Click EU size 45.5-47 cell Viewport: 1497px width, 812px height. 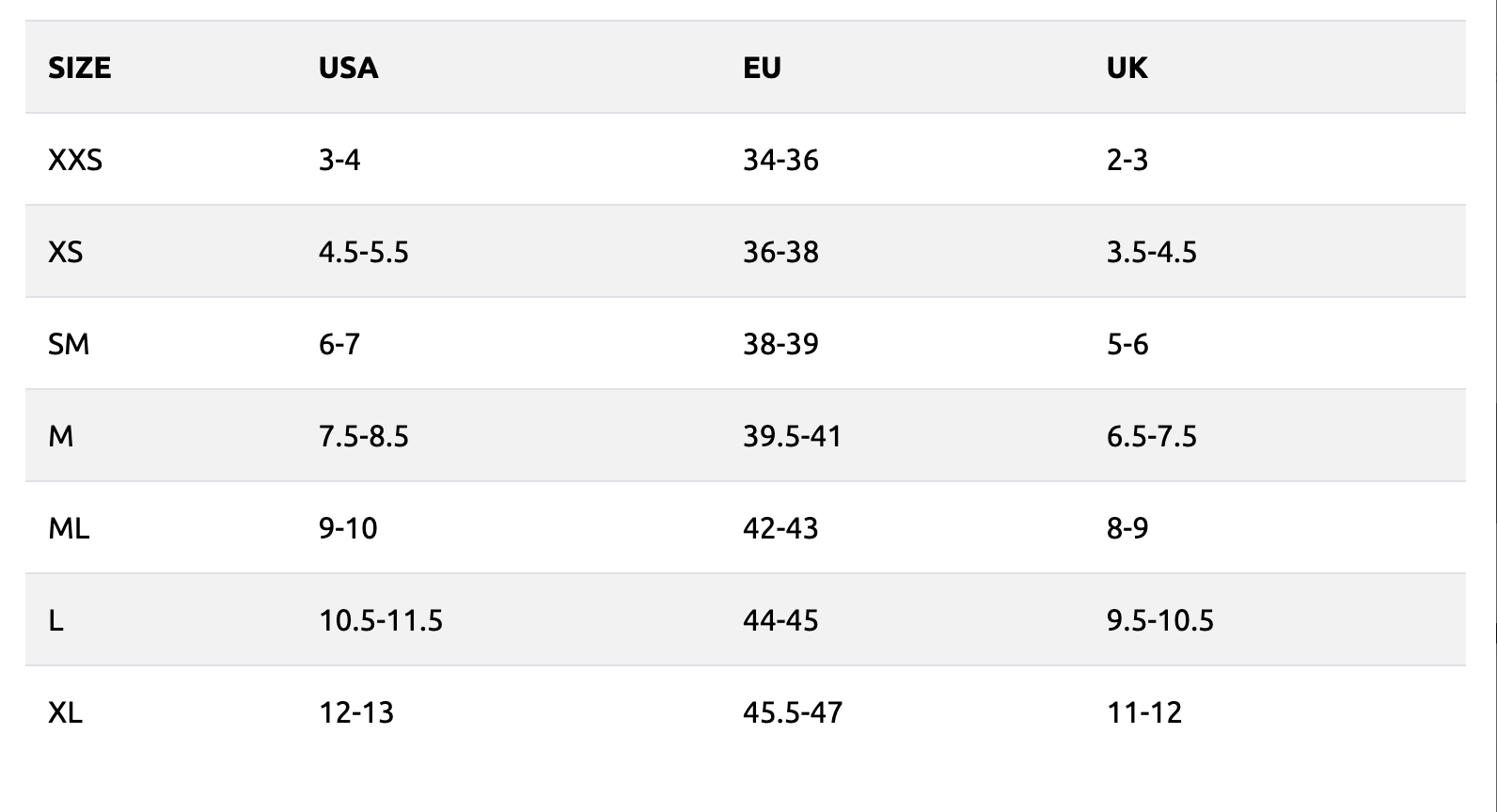click(792, 712)
